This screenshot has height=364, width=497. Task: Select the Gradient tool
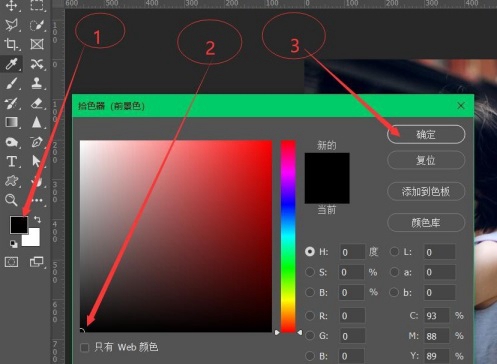pos(12,122)
